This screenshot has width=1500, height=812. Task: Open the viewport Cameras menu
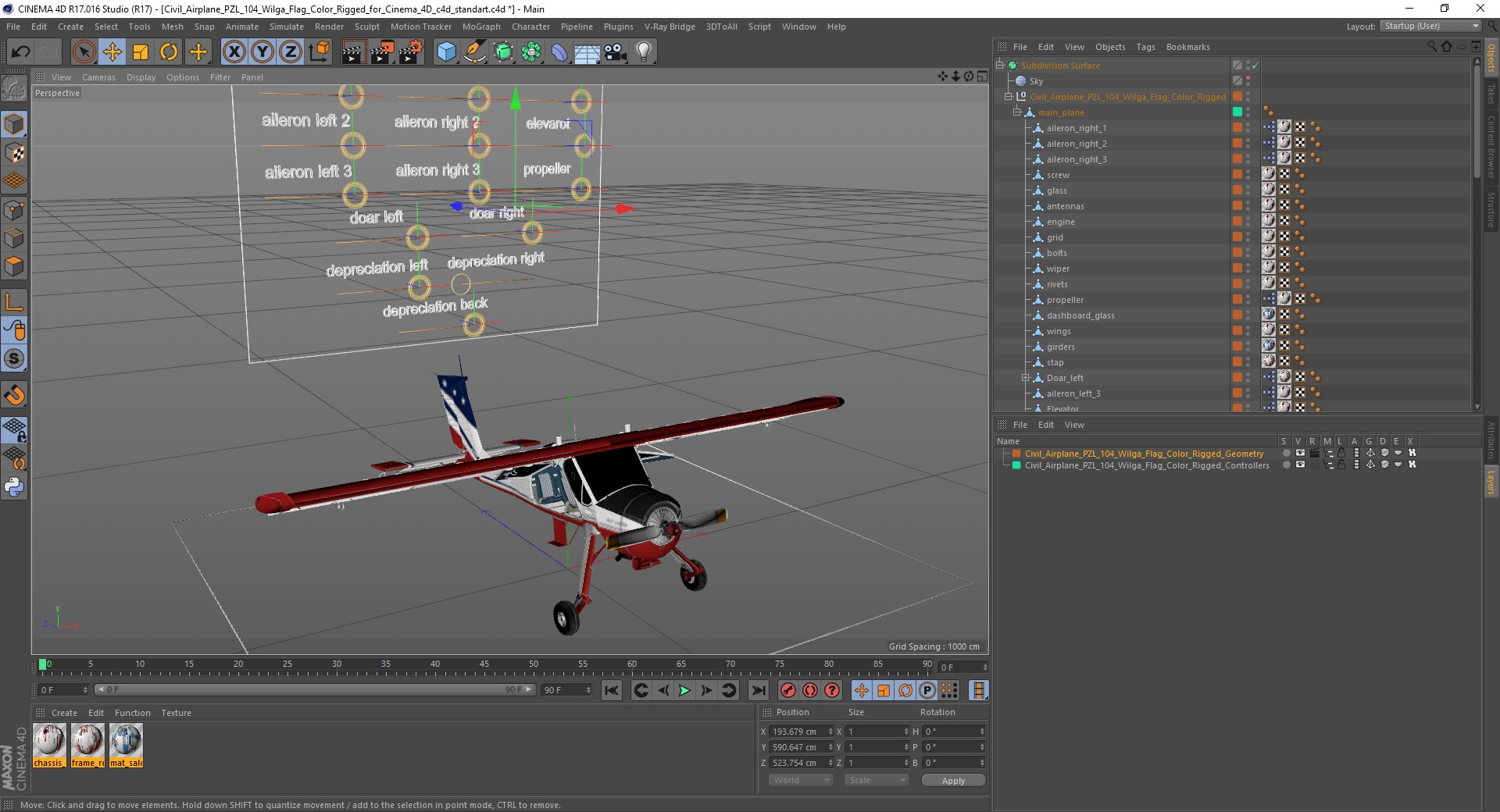coord(98,77)
